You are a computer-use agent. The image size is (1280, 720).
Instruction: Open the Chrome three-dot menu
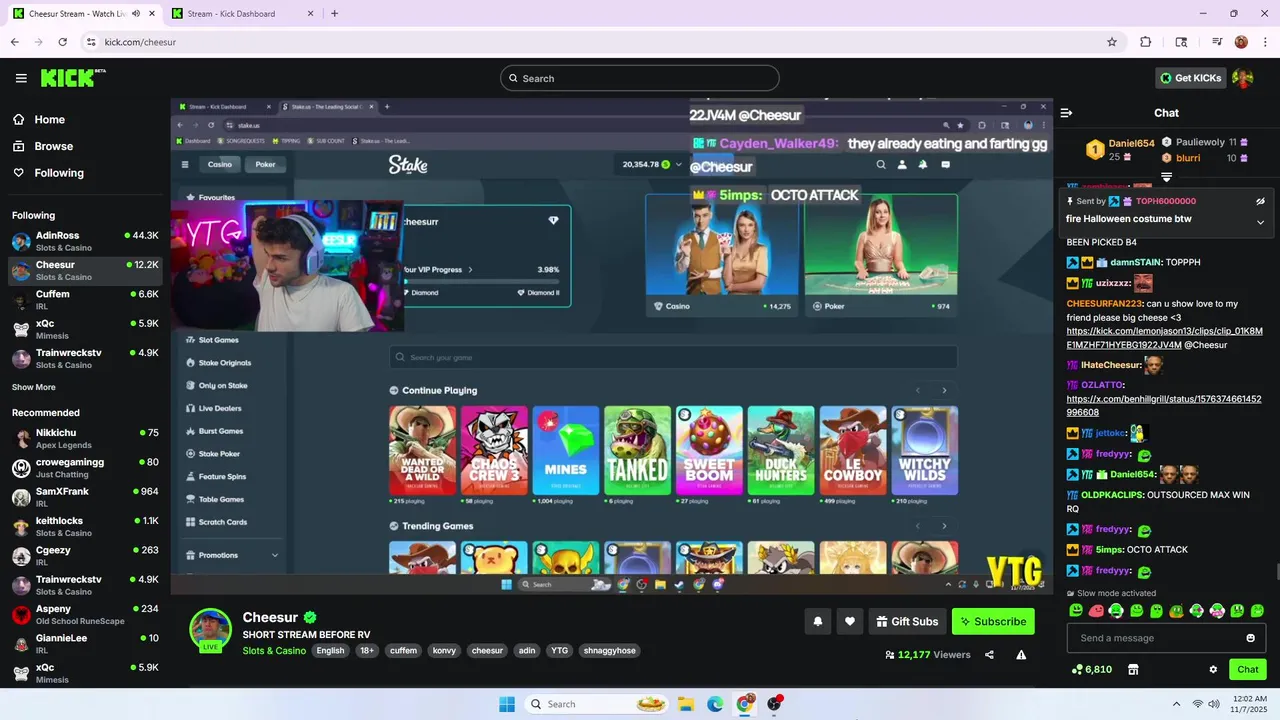pyautogui.click(x=1265, y=42)
